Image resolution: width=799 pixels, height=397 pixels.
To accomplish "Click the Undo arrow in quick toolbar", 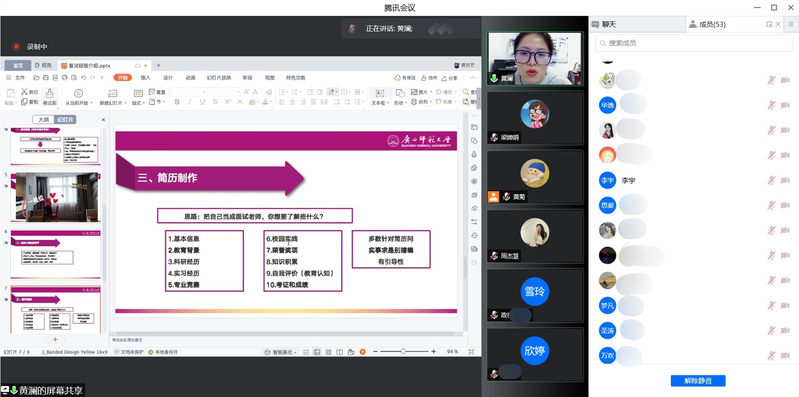I will 84,78.
